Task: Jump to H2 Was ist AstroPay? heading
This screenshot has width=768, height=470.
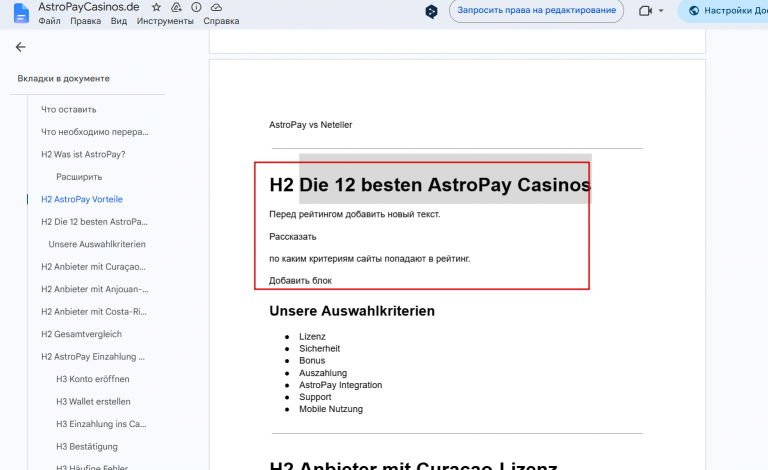Action: 83,155
